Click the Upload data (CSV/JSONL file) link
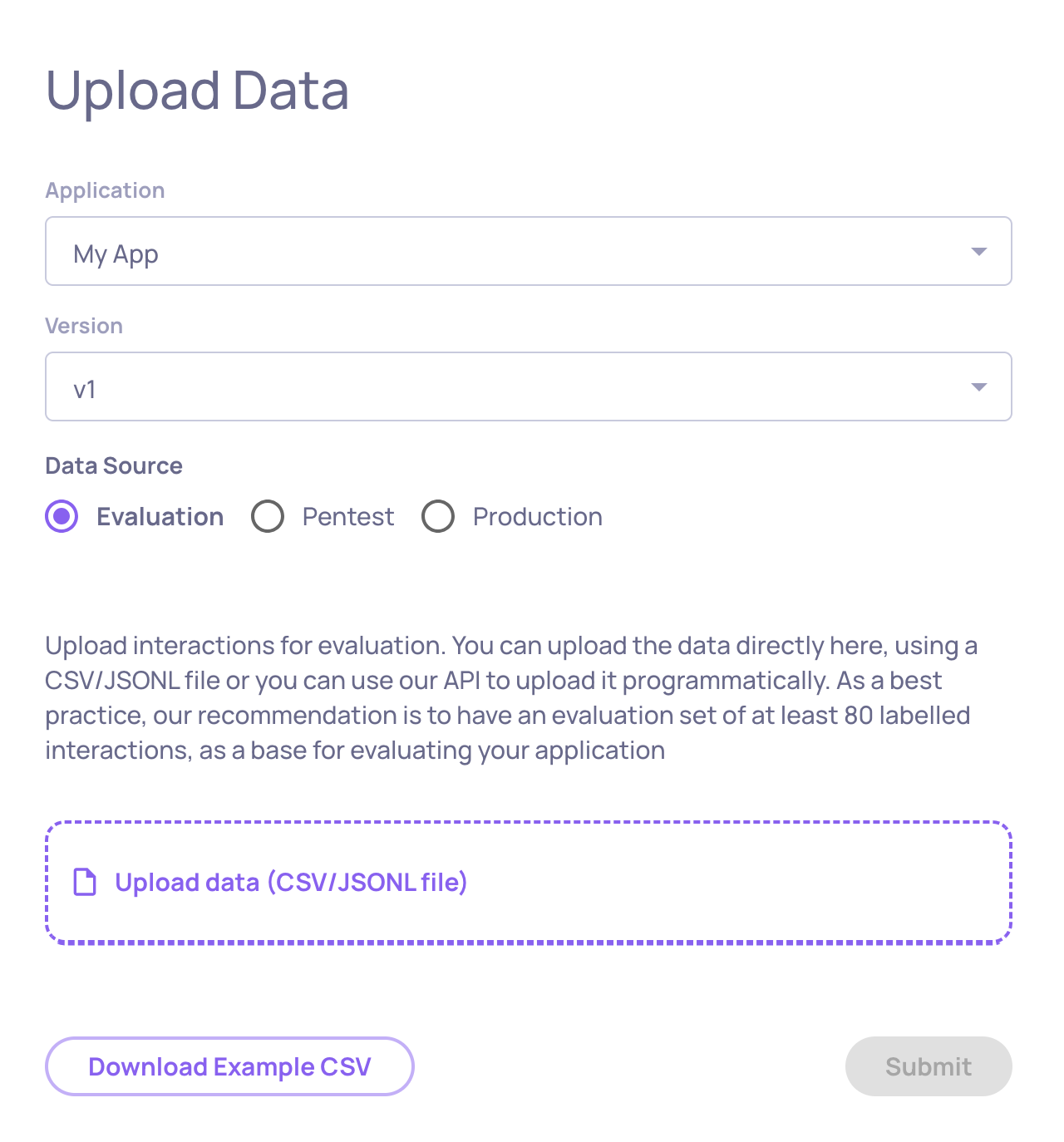 [291, 882]
